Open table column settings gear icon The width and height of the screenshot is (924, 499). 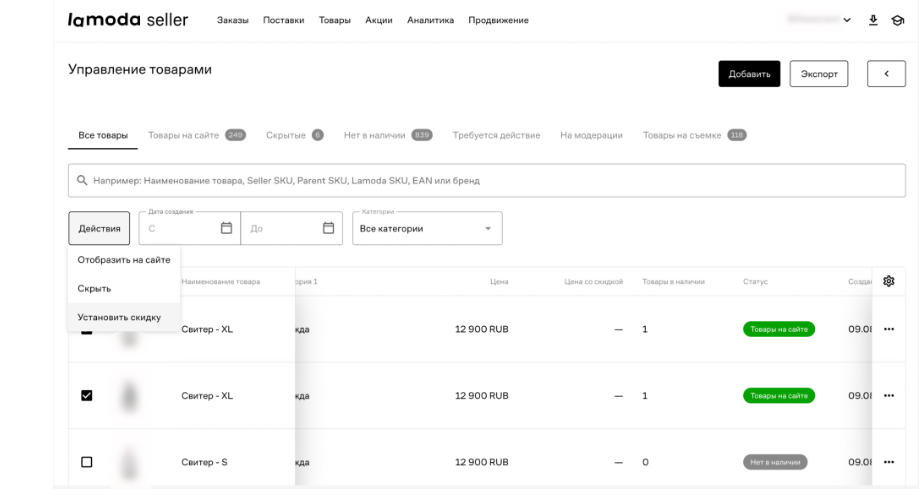[x=888, y=281]
